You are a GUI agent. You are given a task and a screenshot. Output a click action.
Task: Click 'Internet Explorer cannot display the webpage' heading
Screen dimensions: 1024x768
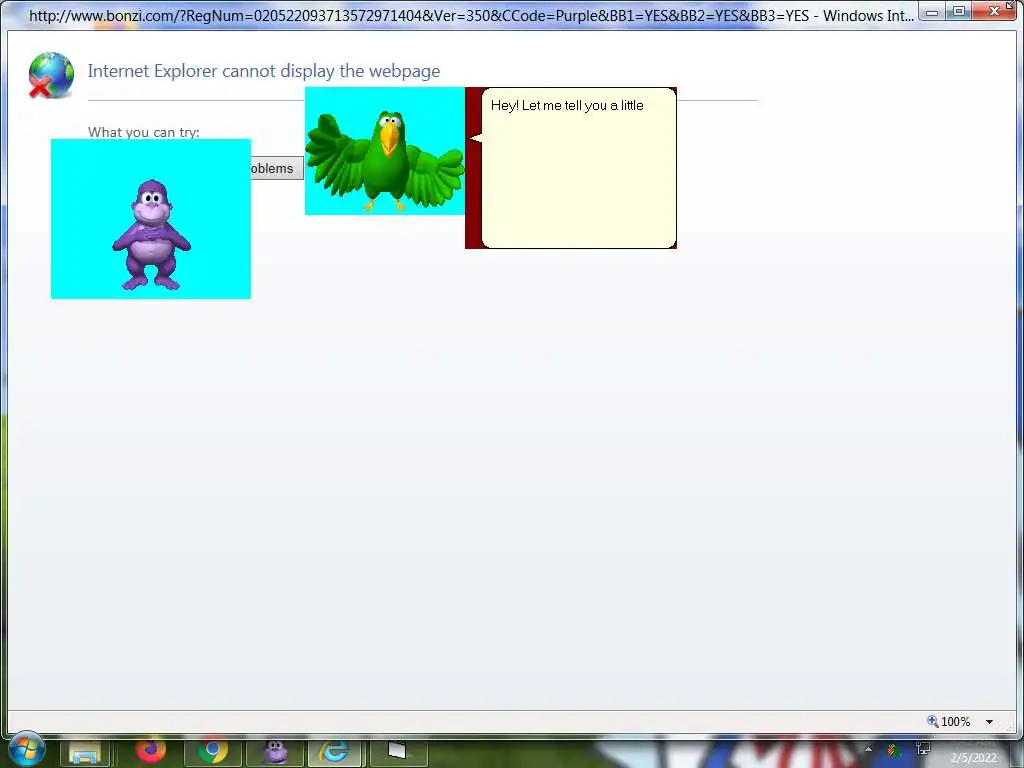tap(264, 71)
